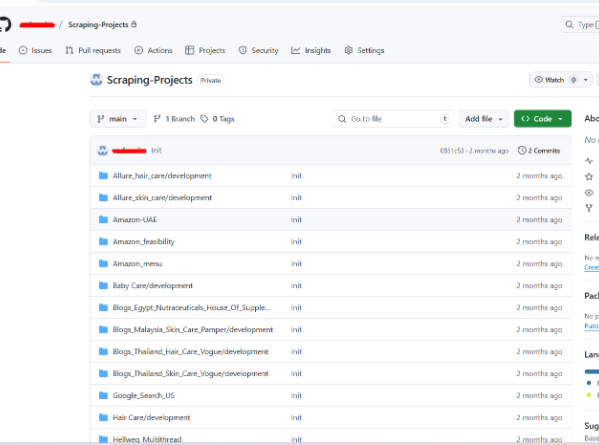Click folder icon of Amazon_feasibility row
This screenshot has height=445, width=599.
(103, 241)
